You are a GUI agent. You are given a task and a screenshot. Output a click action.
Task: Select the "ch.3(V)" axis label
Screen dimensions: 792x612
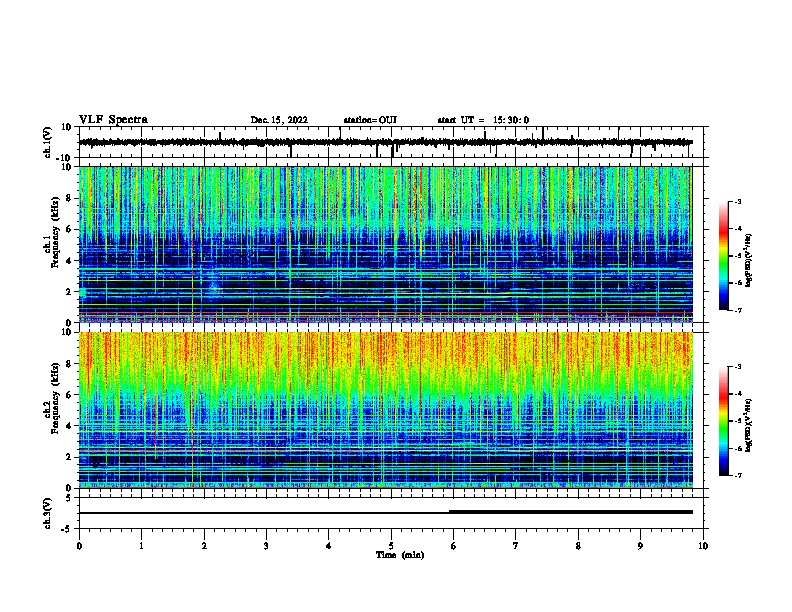coord(48,513)
